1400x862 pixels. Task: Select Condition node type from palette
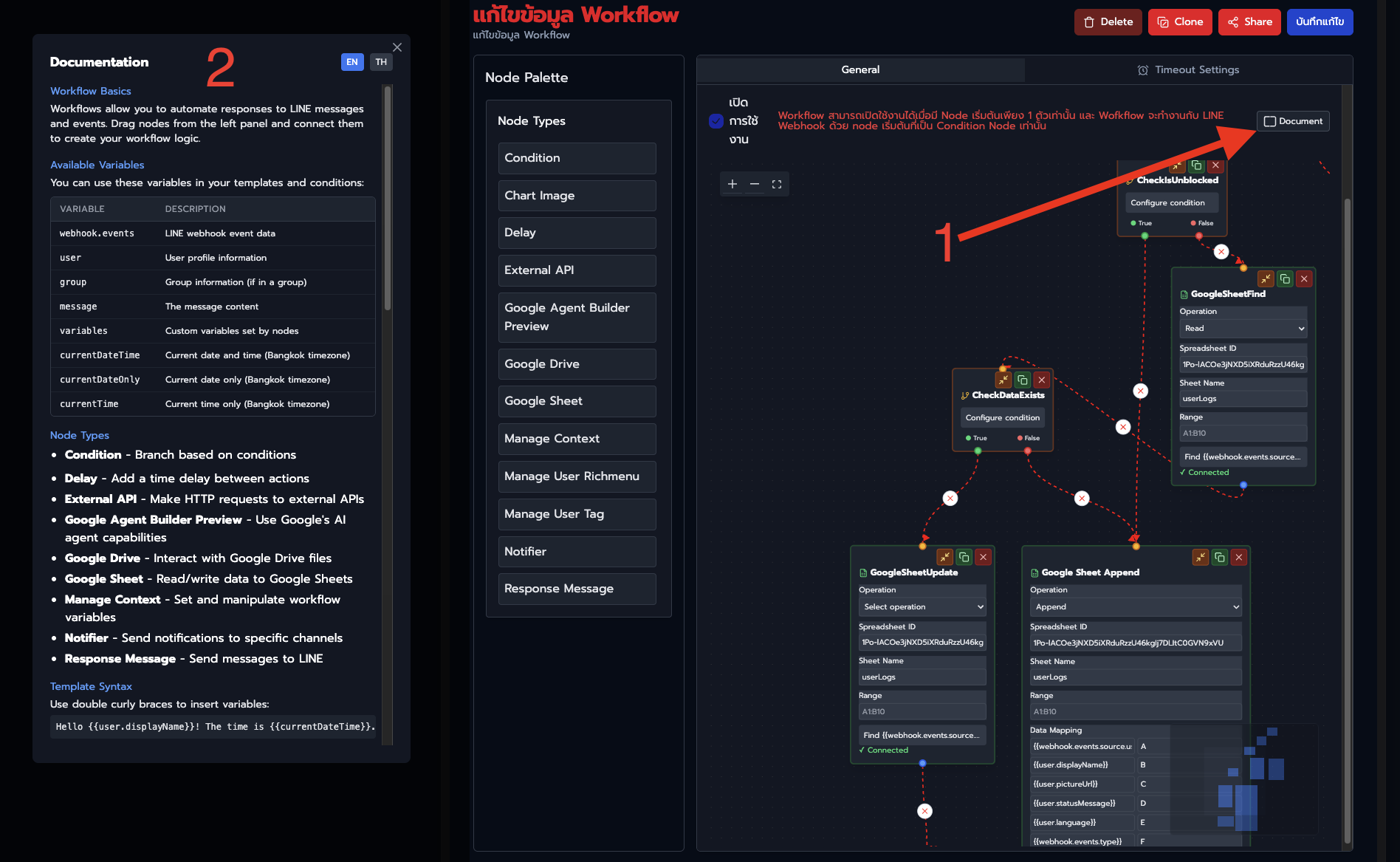tap(577, 158)
